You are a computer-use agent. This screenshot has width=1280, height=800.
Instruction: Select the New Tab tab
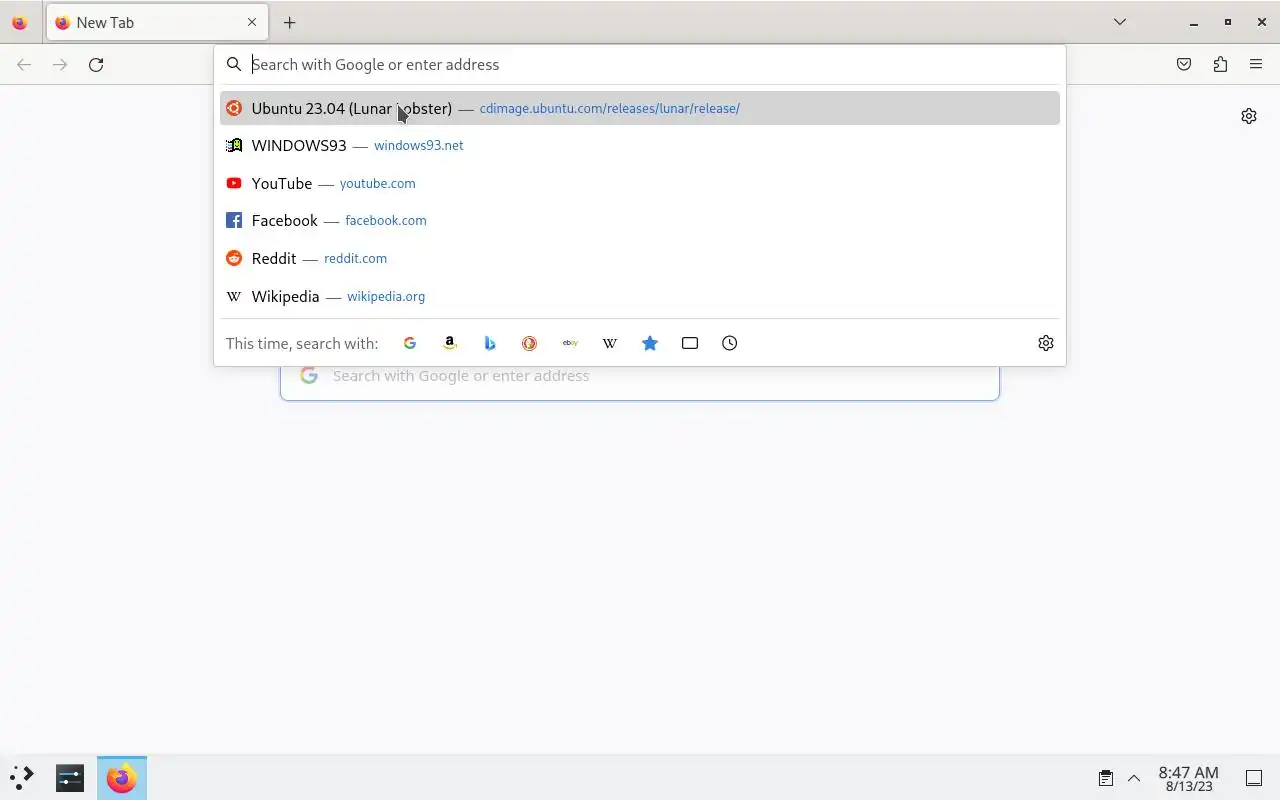pyautogui.click(x=157, y=22)
